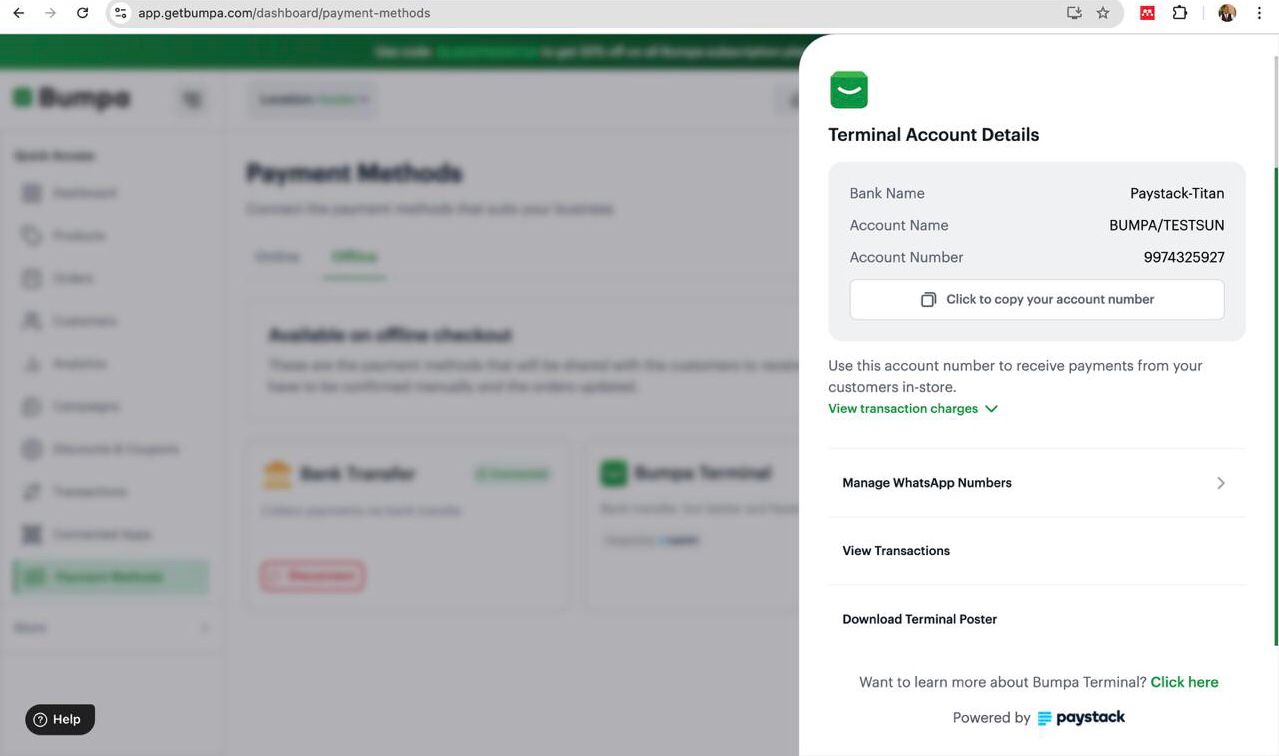Open the Help chat button
Viewport: 1279px width, 756px height.
pos(60,719)
